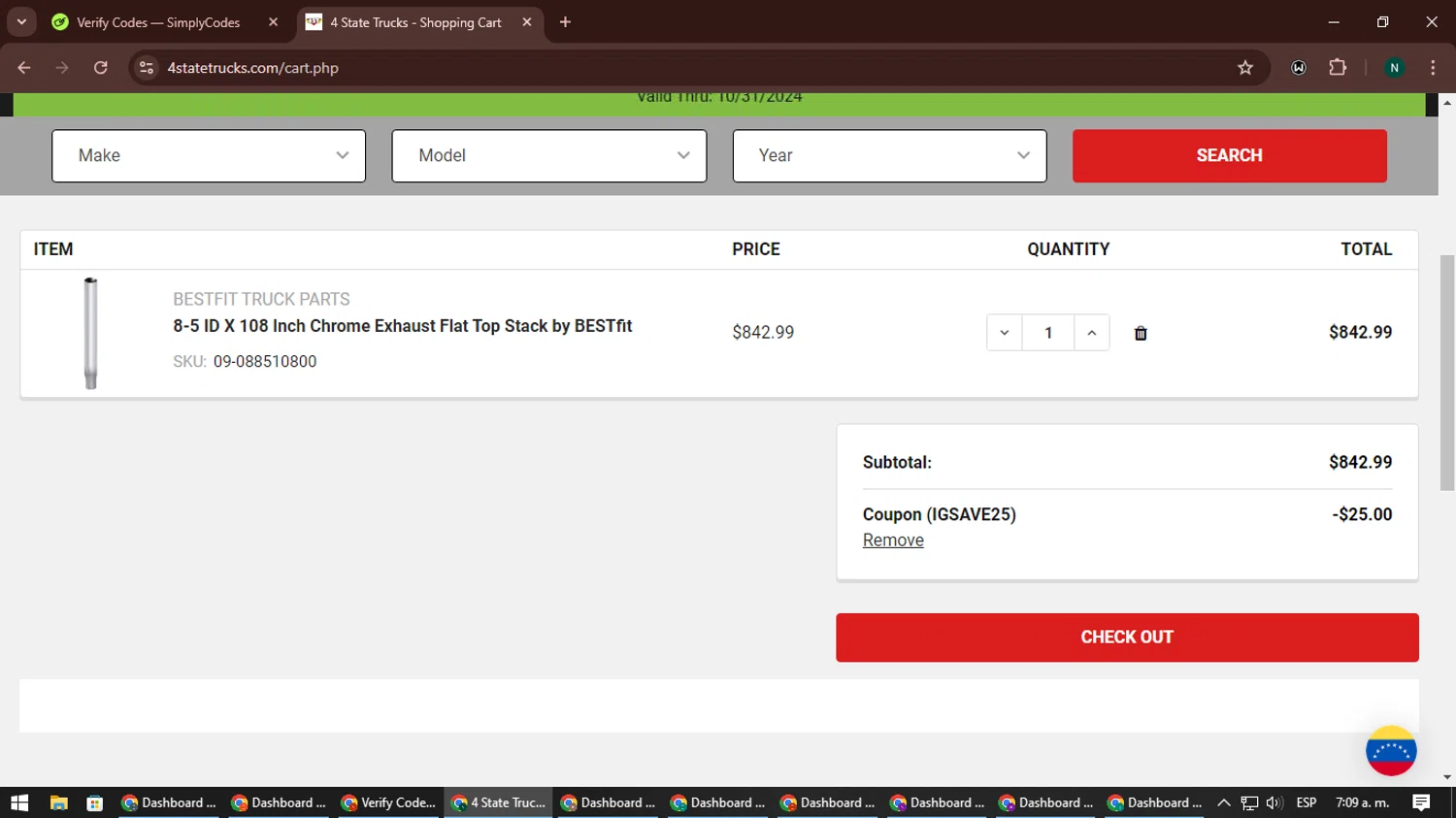Switch to 4 State Truc taskbar window
Screen dimensions: 1456x818
[x=498, y=802]
